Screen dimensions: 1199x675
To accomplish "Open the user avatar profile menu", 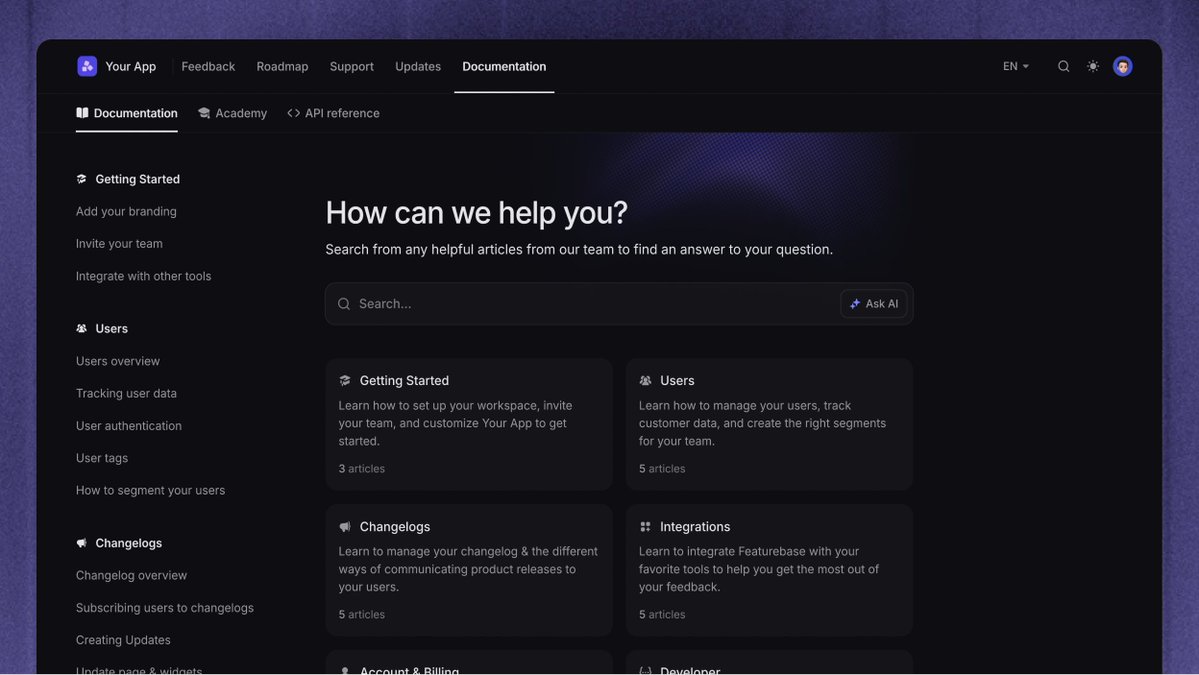I will coord(1123,67).
